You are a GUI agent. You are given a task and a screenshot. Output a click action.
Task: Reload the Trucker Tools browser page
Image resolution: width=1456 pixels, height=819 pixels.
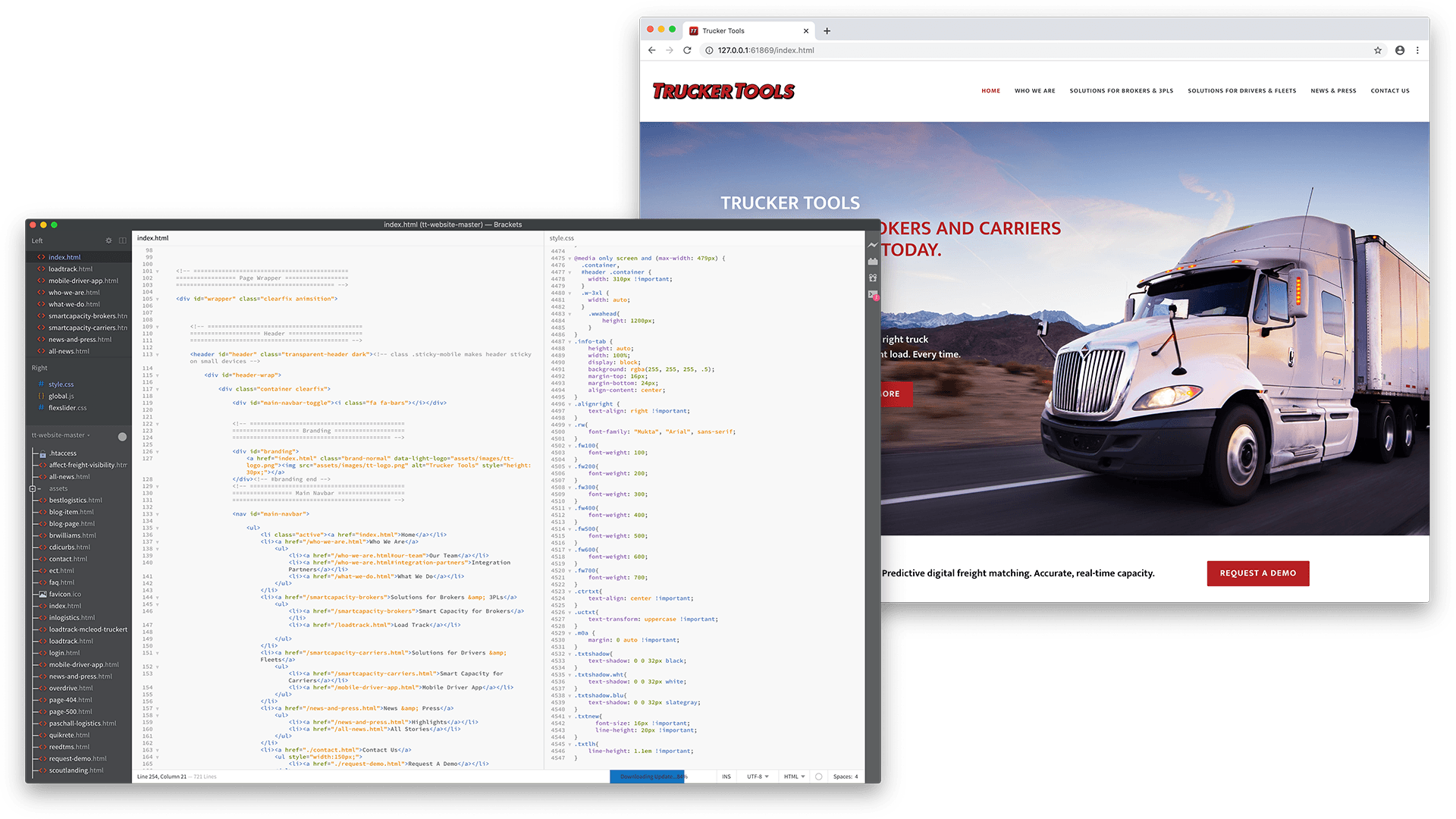click(687, 50)
